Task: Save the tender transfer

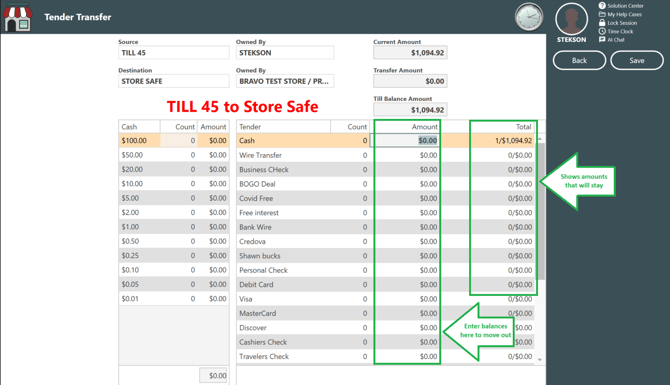Action: point(637,60)
